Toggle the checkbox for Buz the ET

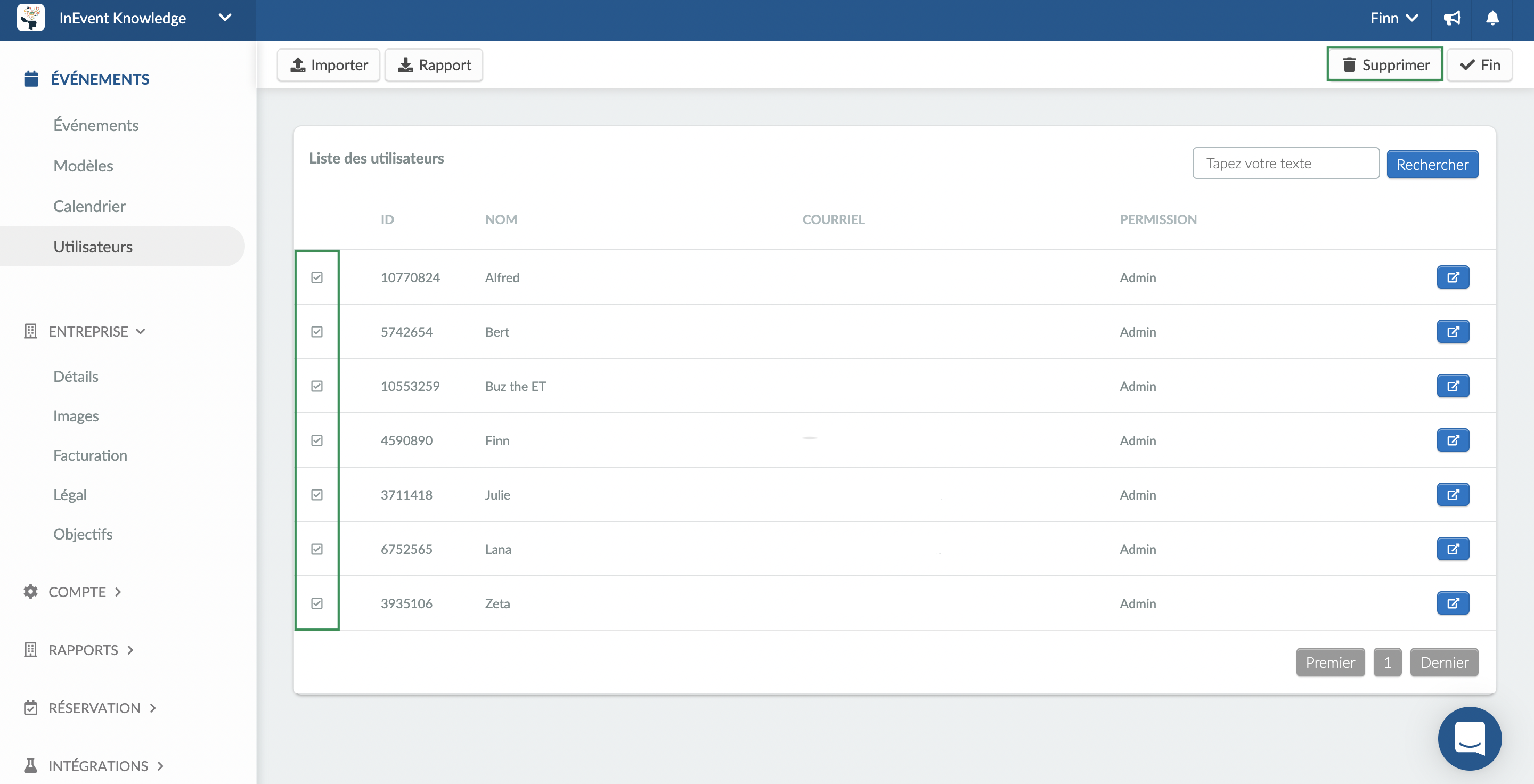tap(317, 386)
